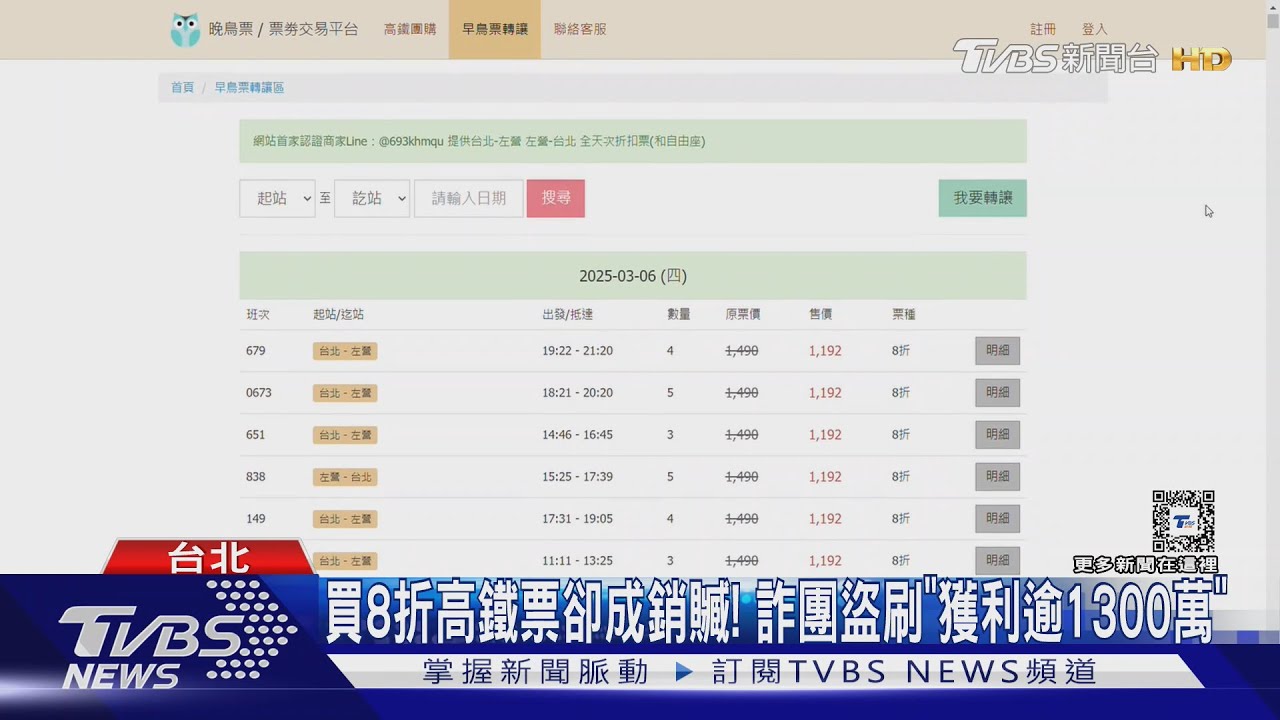This screenshot has width=1280, height=720.
Task: Click the 註冊 link
Action: [1043, 30]
